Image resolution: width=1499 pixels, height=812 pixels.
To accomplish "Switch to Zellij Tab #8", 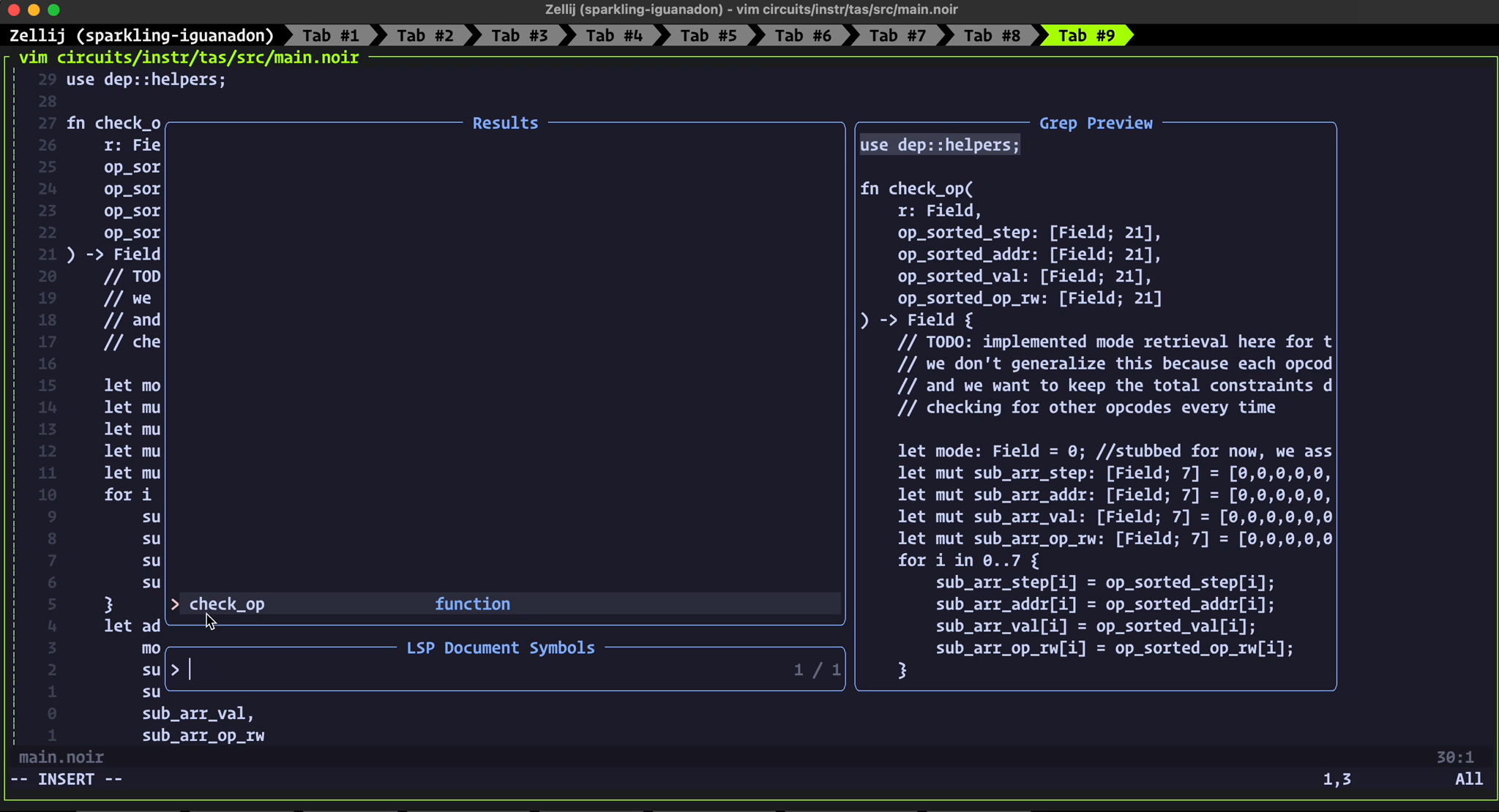I will click(992, 35).
